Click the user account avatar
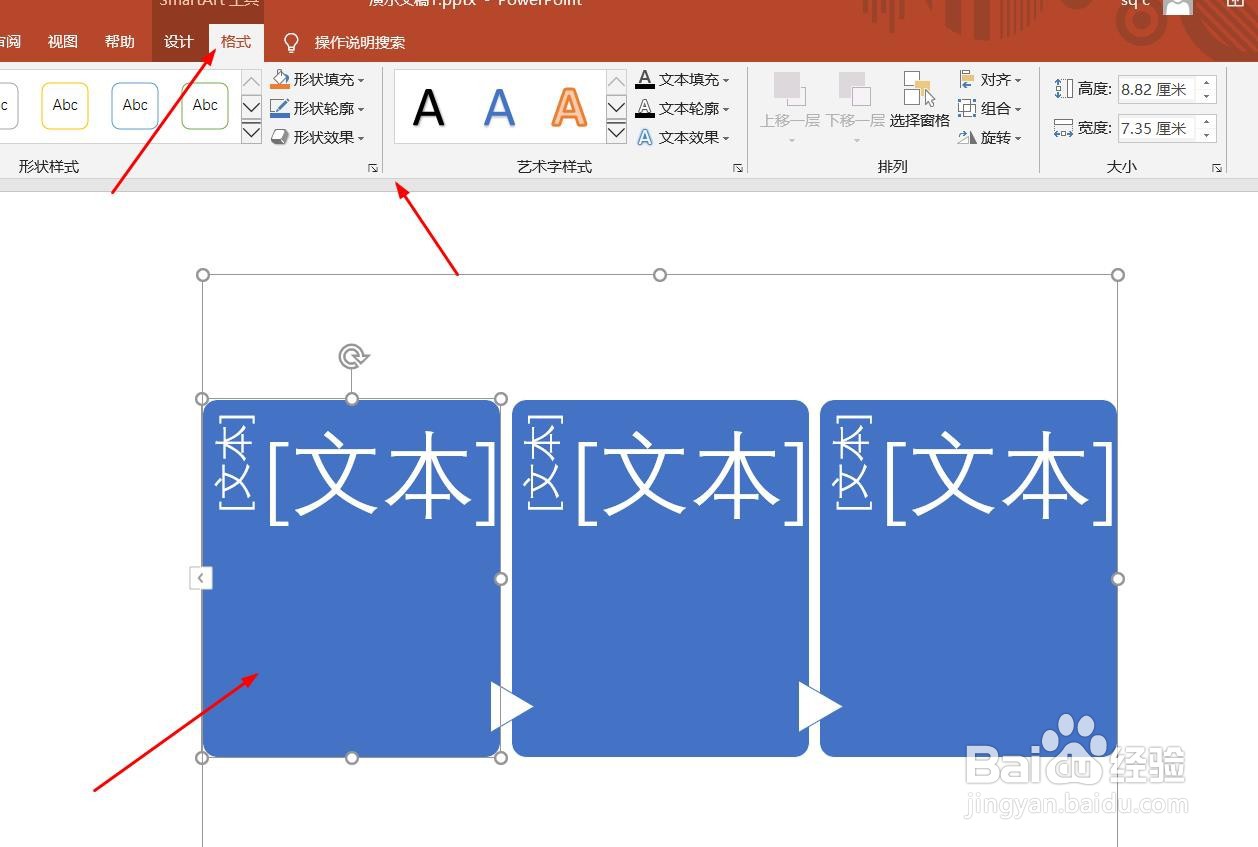1258x847 pixels. pyautogui.click(x=1178, y=7)
